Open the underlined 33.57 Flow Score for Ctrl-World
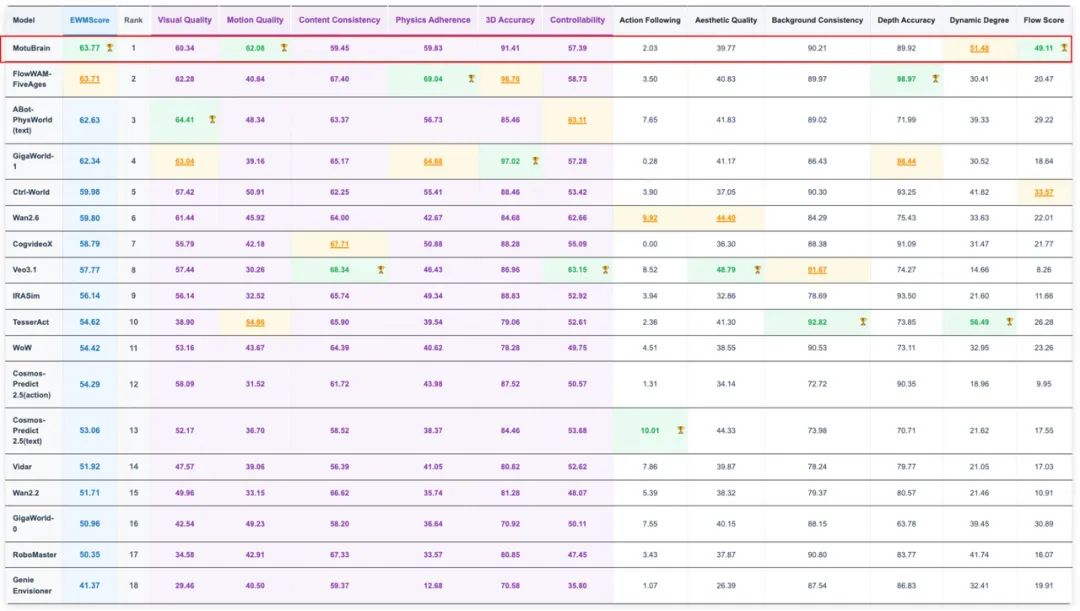Screen dimensions: 1080x611 tap(1043, 192)
